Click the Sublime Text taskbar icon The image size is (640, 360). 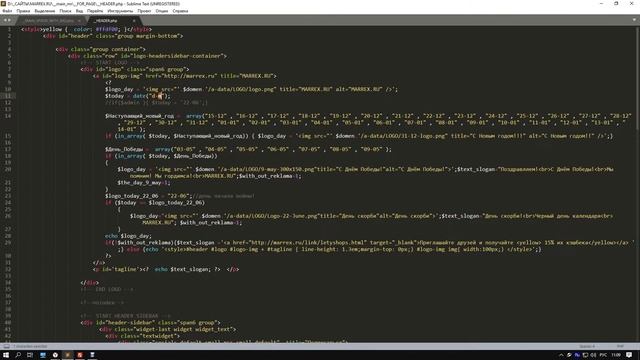[x=67, y=355]
